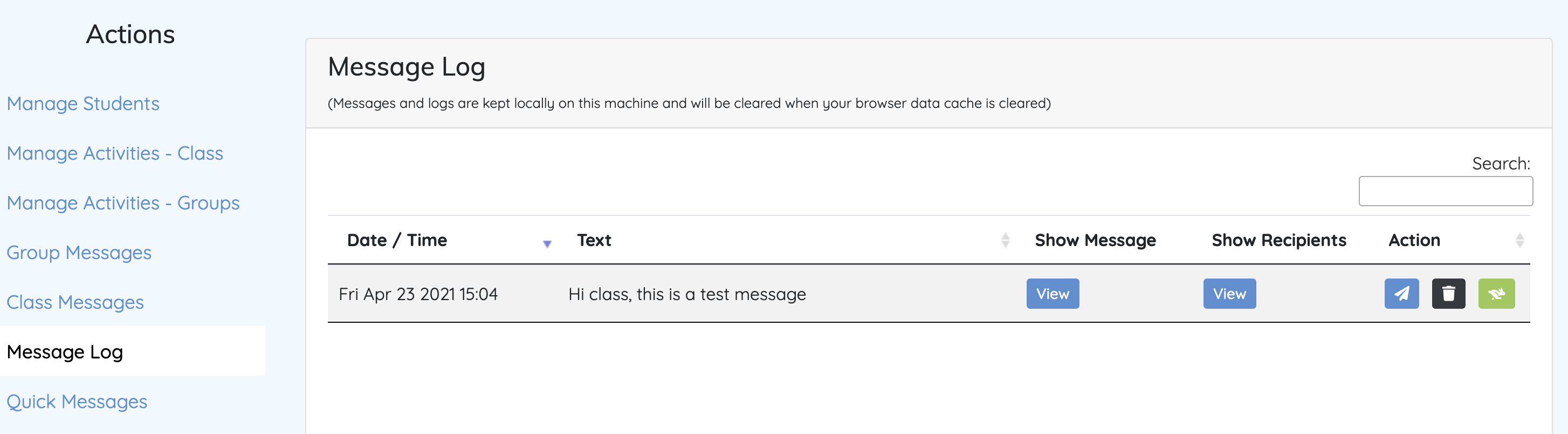The image size is (1568, 434).
Task: Select the test message text cell
Action: [x=686, y=294]
